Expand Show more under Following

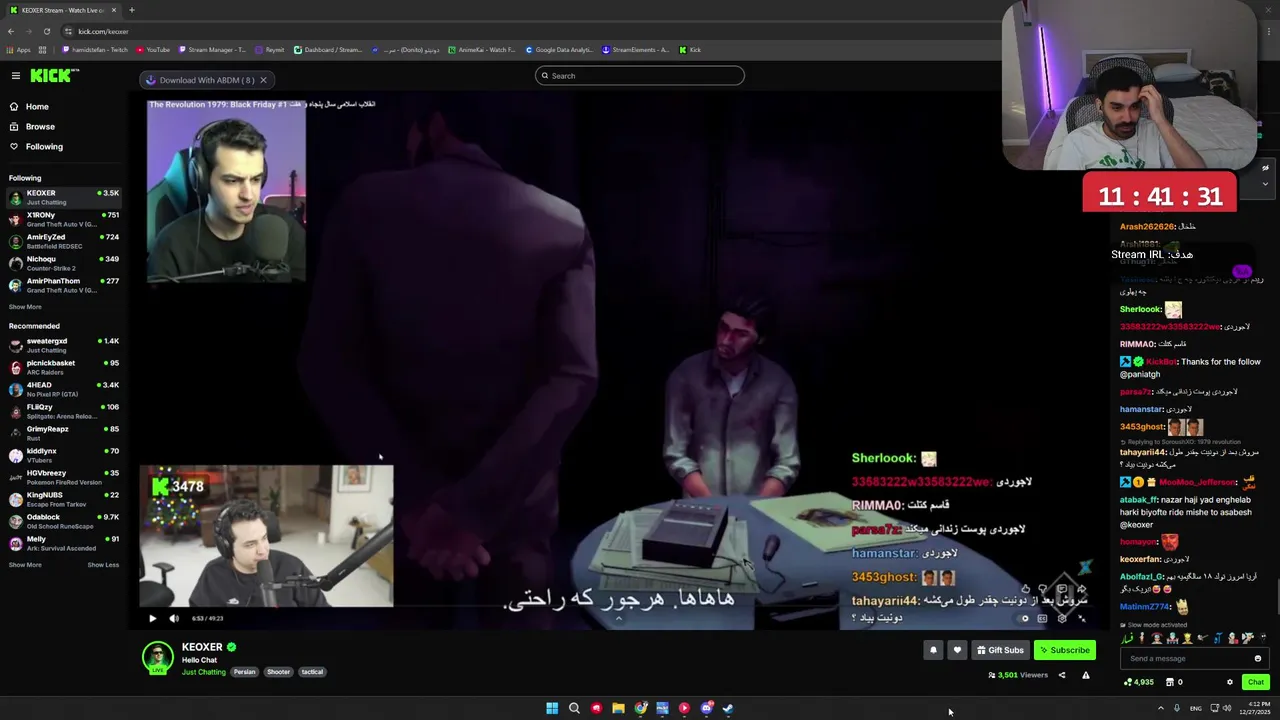pos(25,307)
